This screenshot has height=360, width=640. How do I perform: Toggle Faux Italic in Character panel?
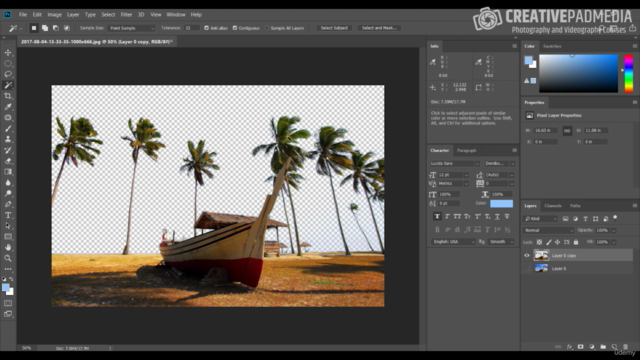[x=447, y=216]
